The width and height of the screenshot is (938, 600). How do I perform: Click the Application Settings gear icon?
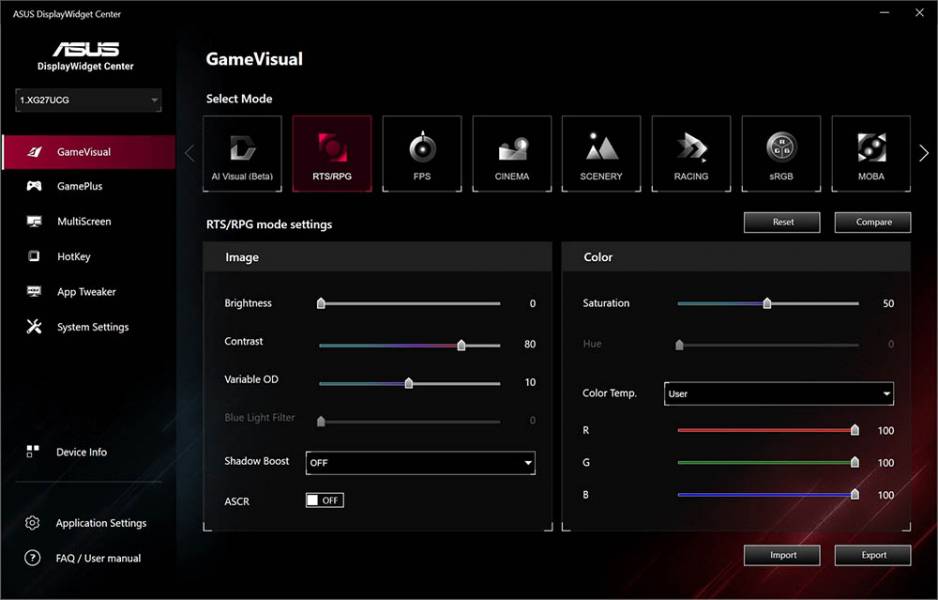[x=32, y=523]
